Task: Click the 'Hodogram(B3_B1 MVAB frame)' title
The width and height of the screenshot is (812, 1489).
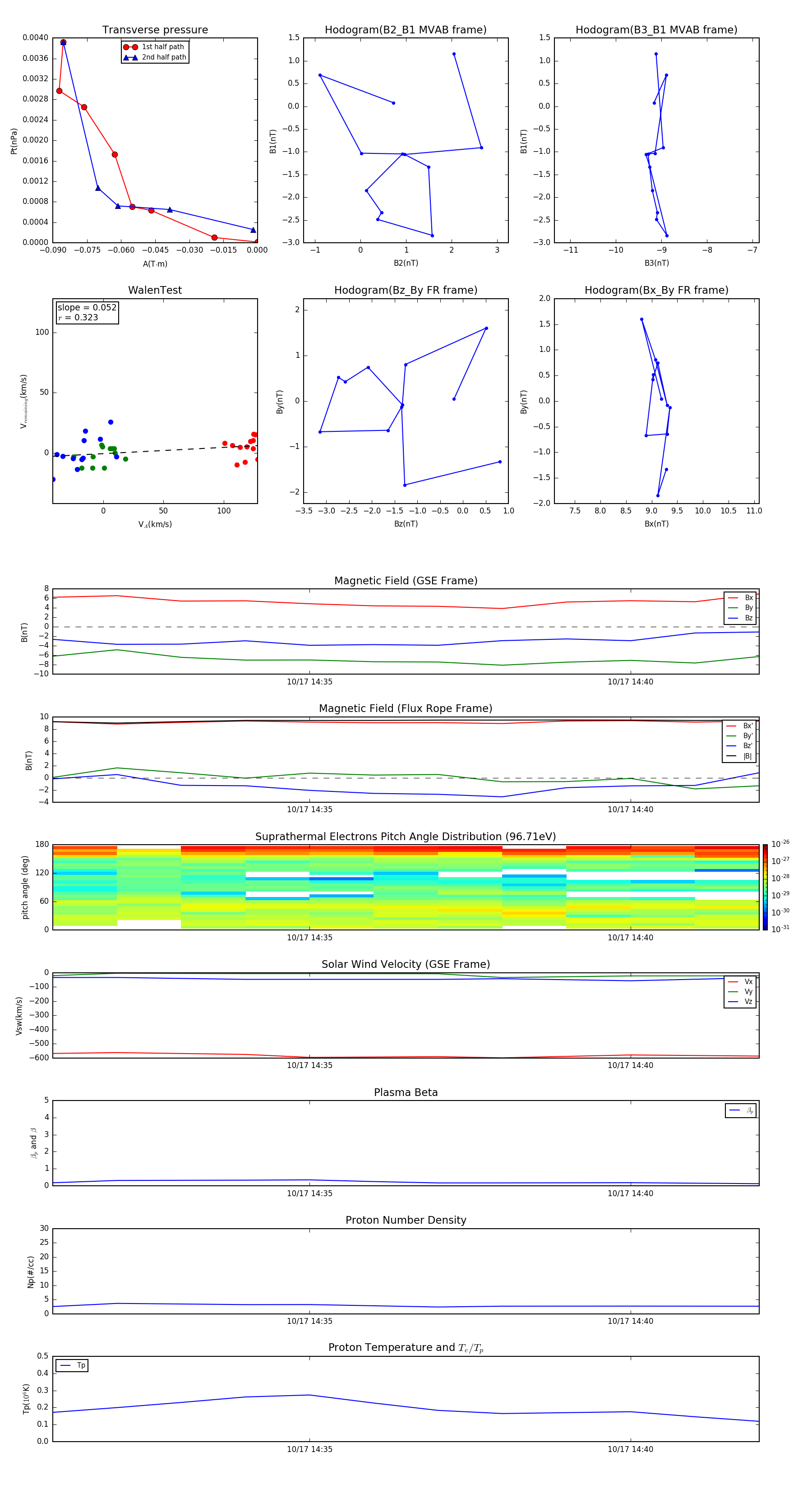Action: [x=656, y=30]
